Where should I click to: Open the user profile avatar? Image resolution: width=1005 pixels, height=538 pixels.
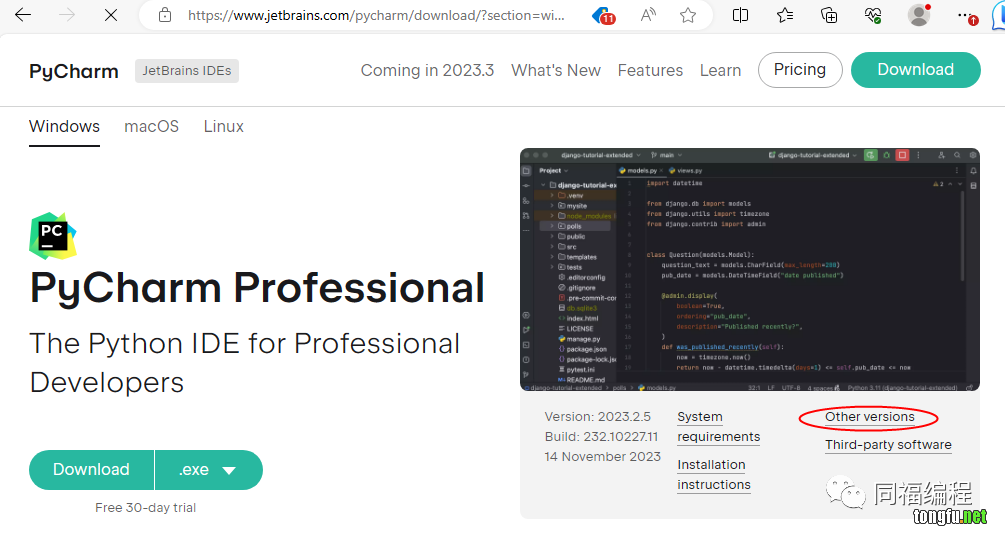(x=918, y=15)
